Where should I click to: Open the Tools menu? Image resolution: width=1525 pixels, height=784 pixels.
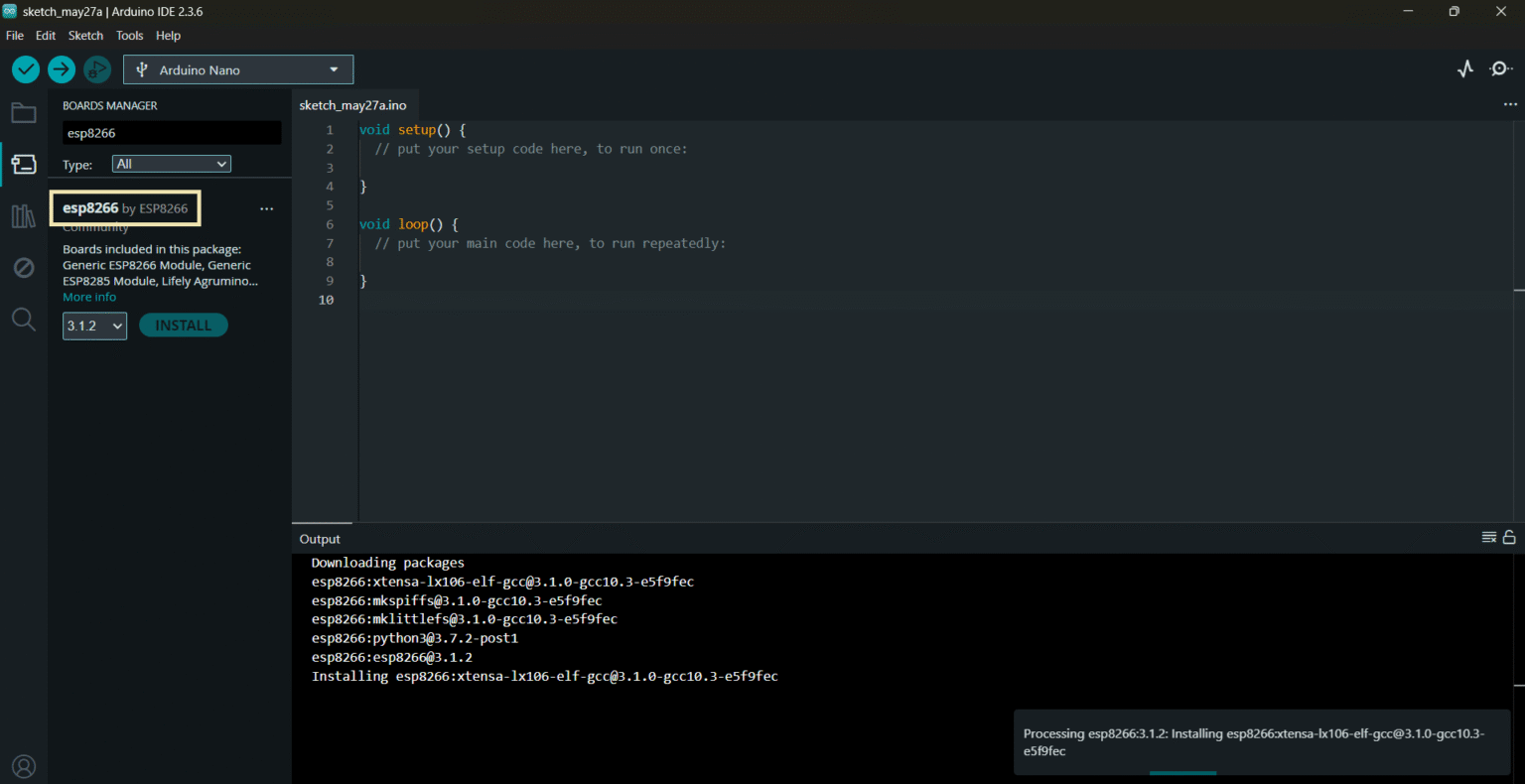click(129, 35)
